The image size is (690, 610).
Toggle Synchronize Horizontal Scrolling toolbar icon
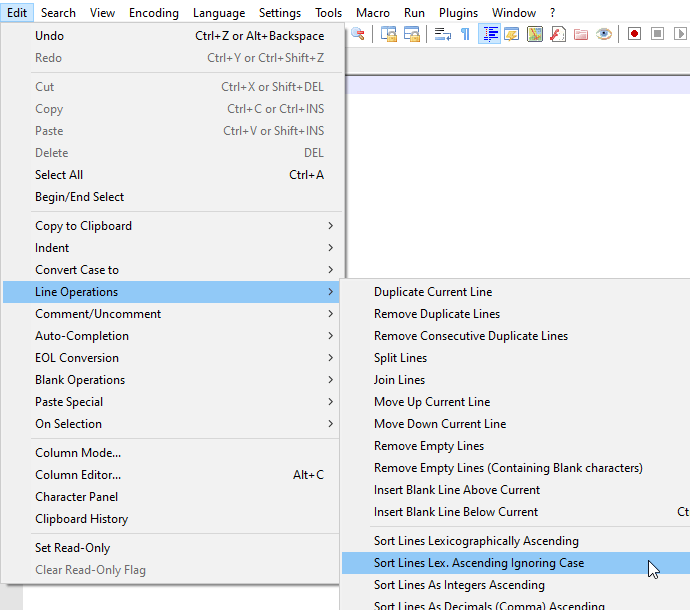(412, 34)
